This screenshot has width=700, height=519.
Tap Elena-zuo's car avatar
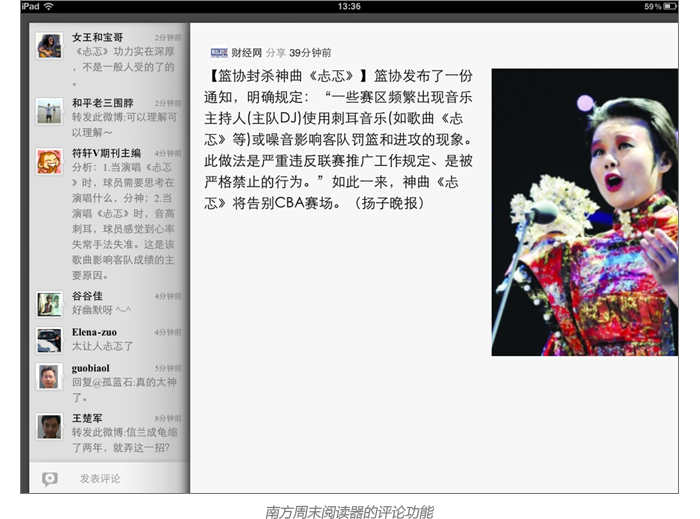49,340
